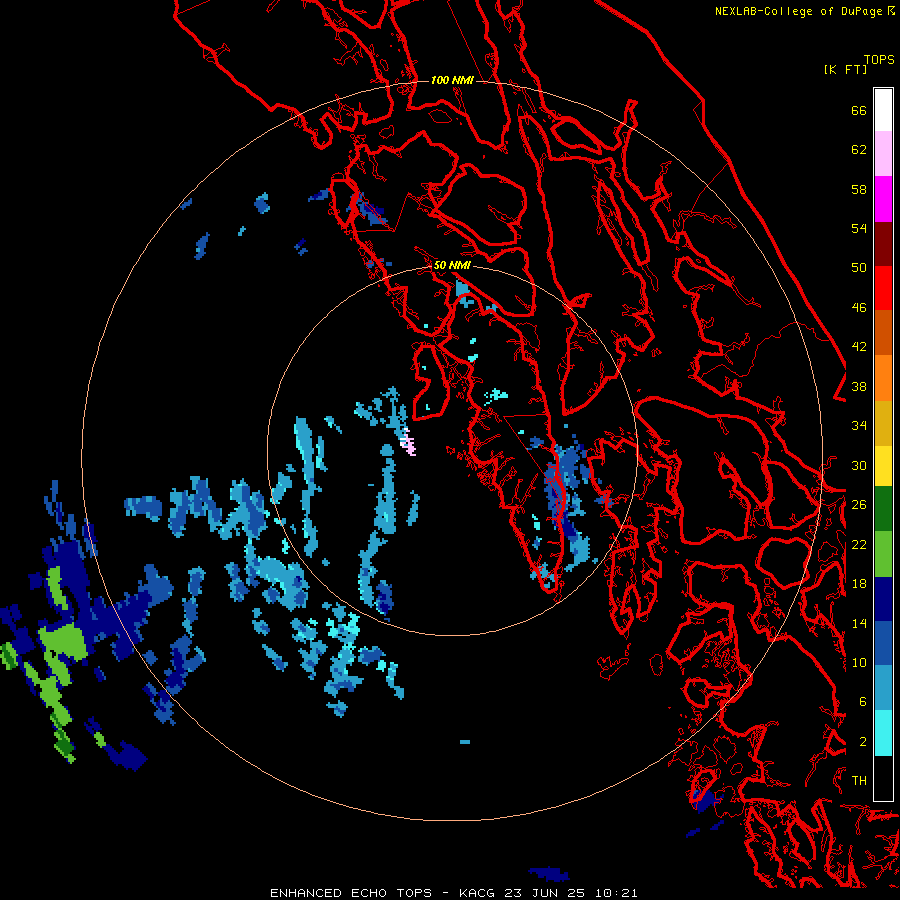The width and height of the screenshot is (900, 900).
Task: Click the dark green 30 kft swatch
Action: 883,509
